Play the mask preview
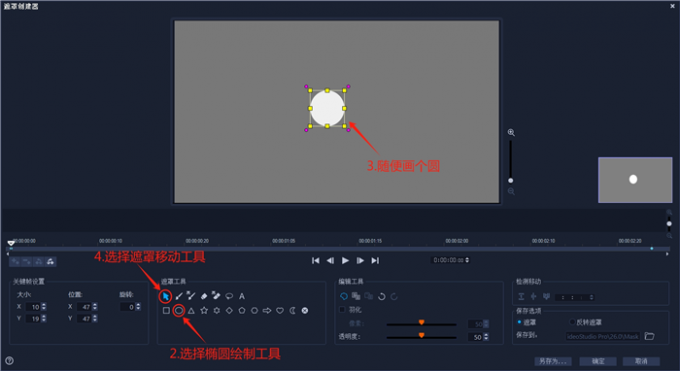 [x=345, y=260]
